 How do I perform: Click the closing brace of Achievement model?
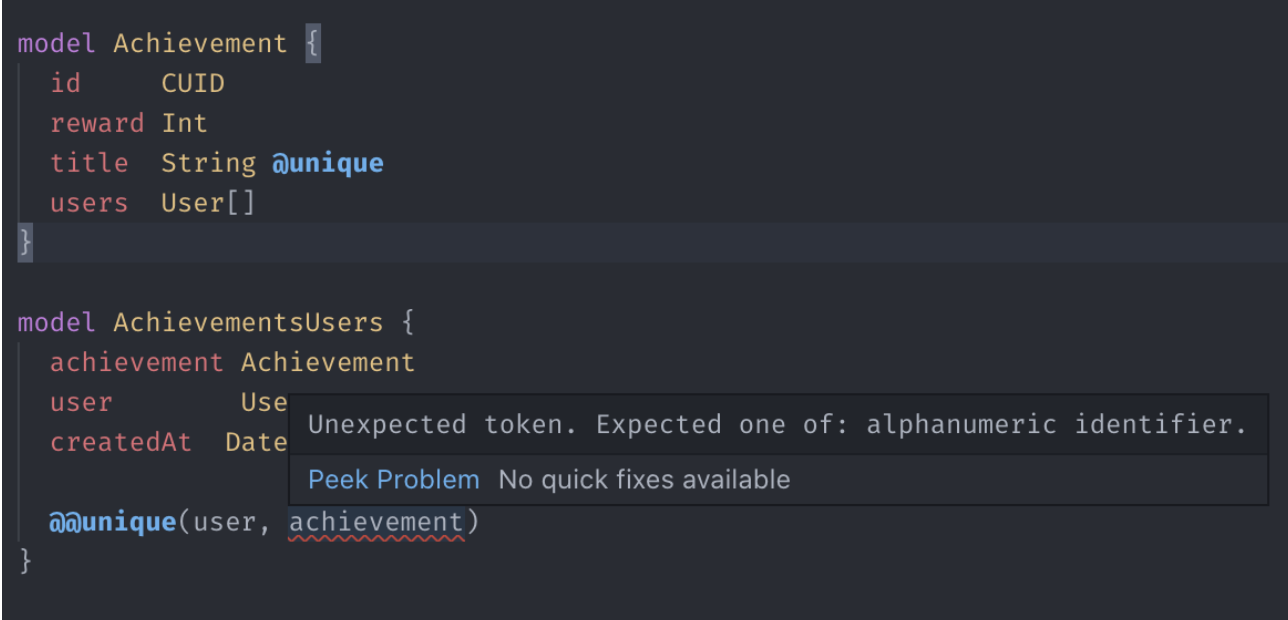pyautogui.click(x=25, y=242)
